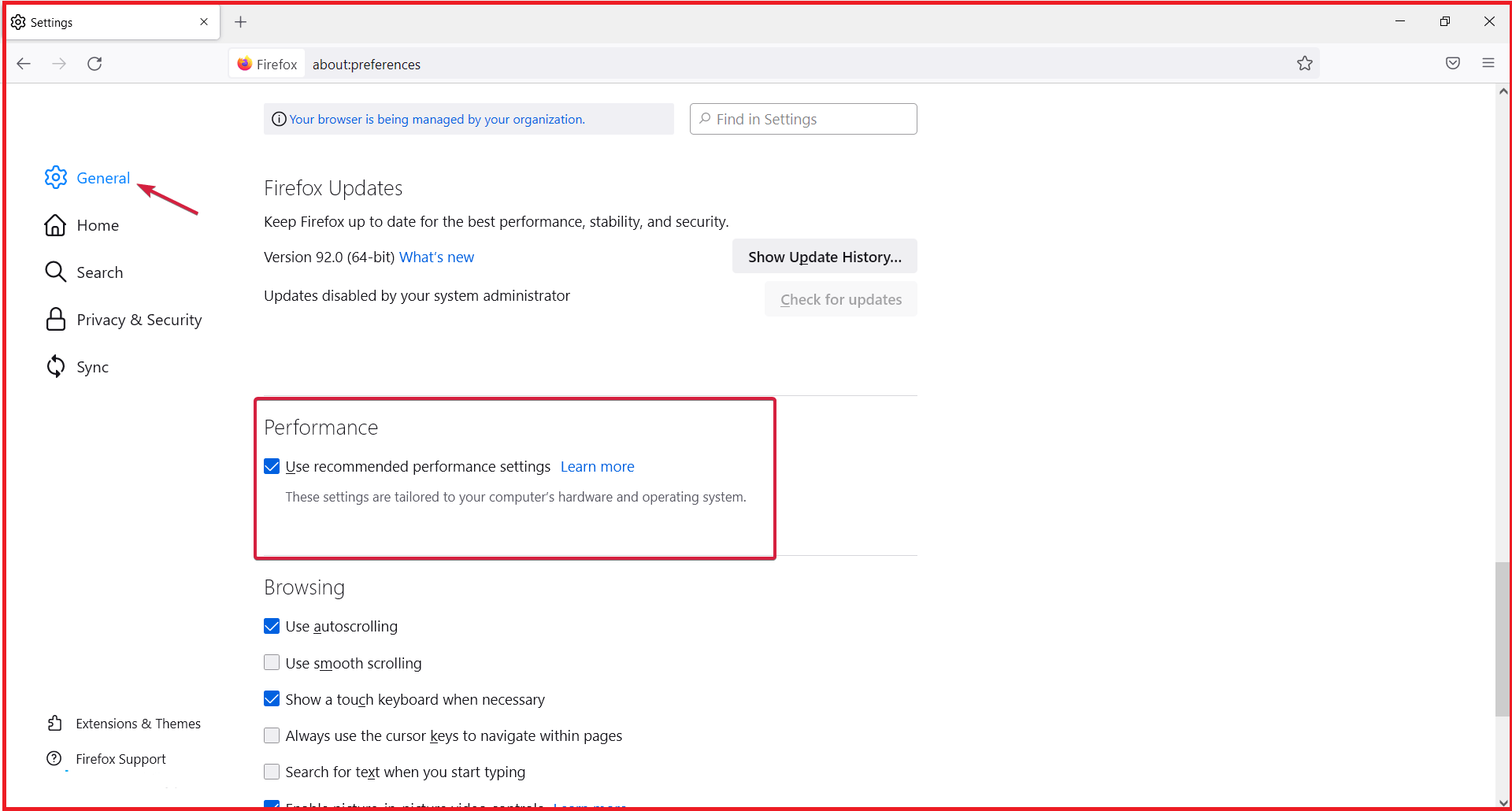Enable Search for text when you start typing
The image size is (1512, 811).
[x=272, y=772]
